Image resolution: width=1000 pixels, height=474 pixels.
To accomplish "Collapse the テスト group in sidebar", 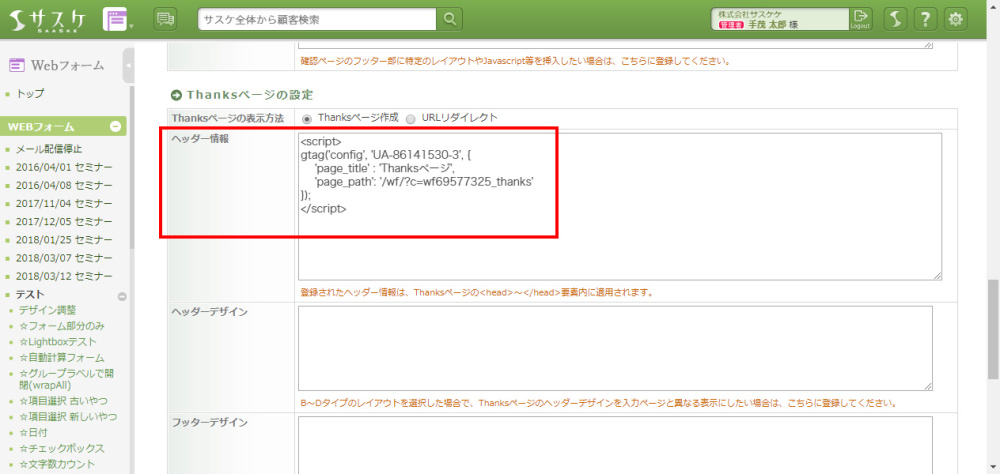I will 122,296.
